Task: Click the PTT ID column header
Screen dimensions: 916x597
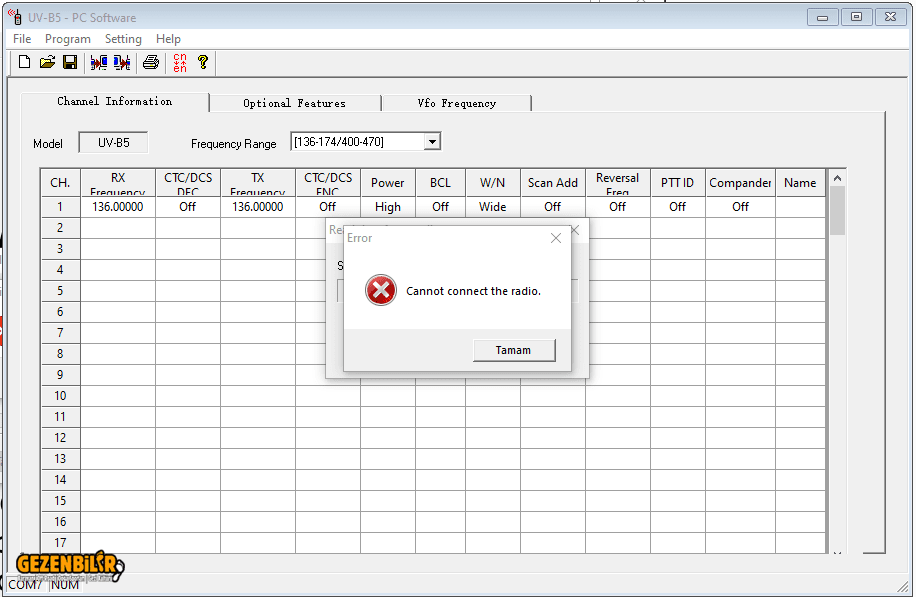Action: [x=678, y=183]
